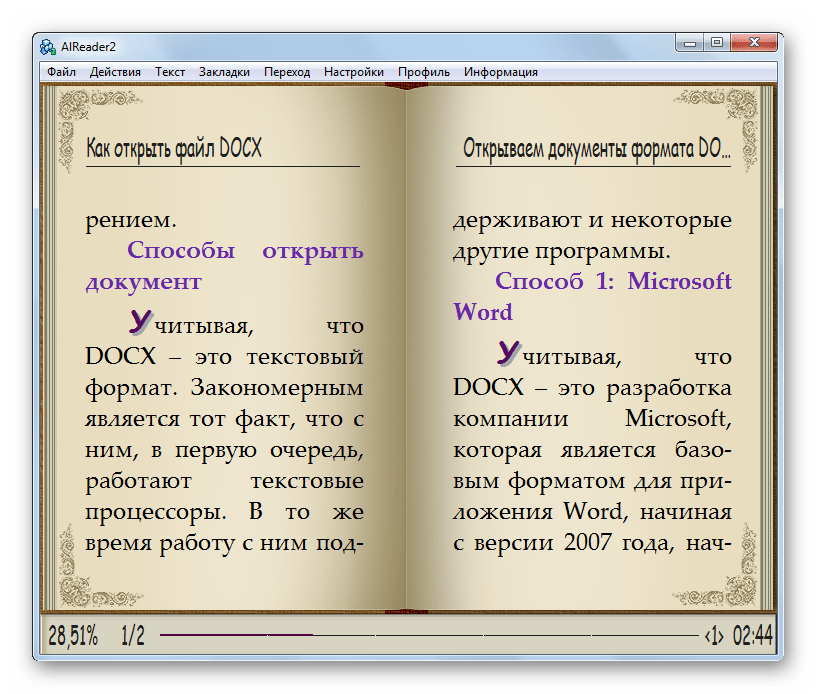Open the Действия menu
Viewport: 817px width, 694px height.
[115, 72]
